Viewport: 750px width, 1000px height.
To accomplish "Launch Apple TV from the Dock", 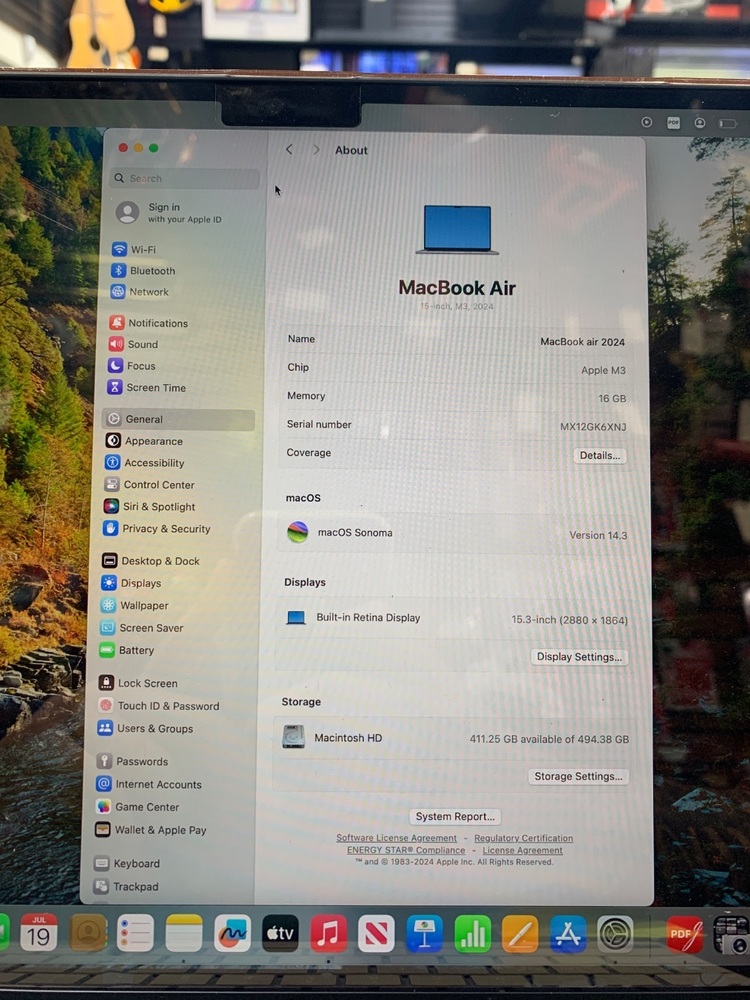I will (280, 933).
